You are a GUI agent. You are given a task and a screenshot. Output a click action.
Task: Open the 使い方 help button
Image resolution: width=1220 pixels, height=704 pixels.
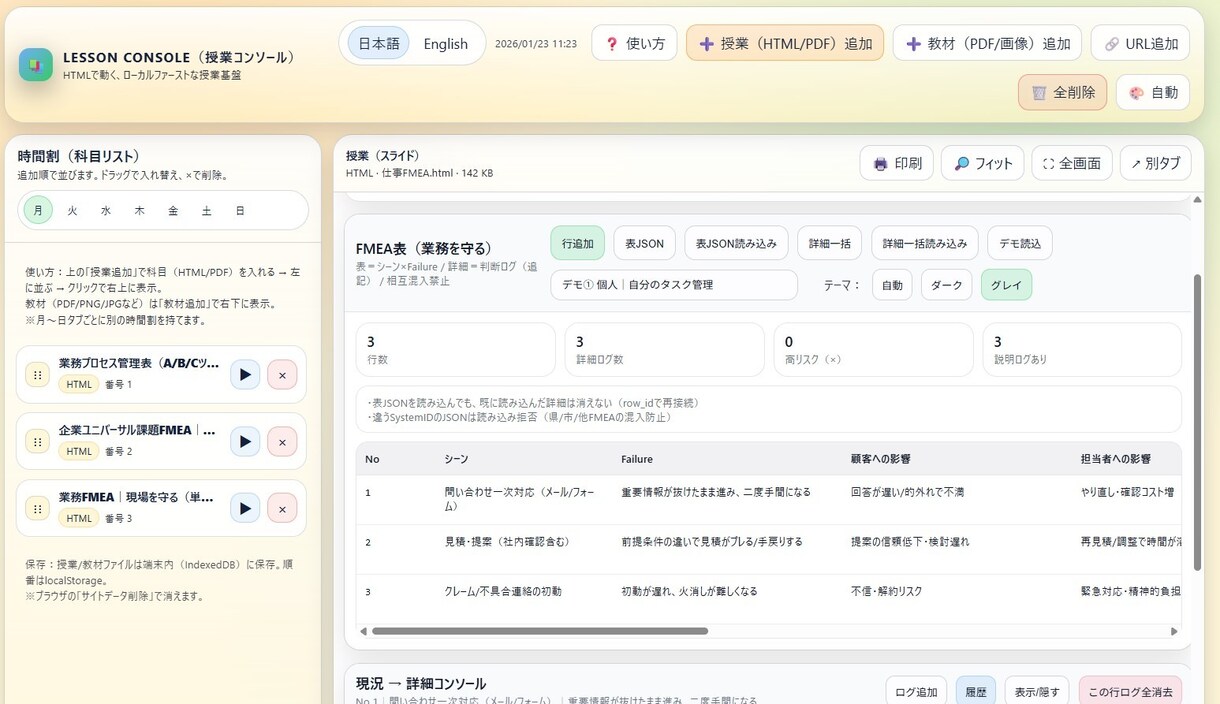pos(634,43)
